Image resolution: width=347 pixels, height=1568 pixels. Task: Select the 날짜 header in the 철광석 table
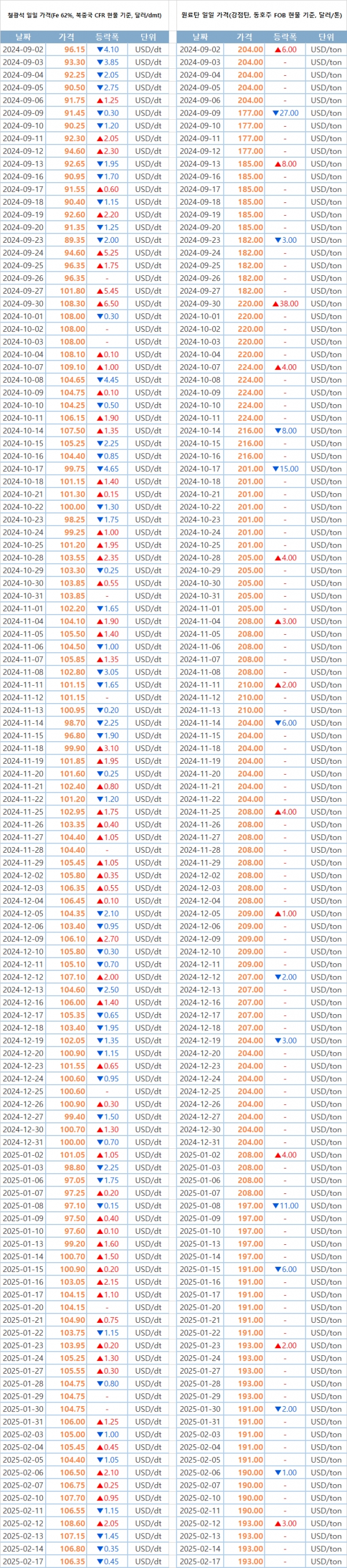[23, 37]
